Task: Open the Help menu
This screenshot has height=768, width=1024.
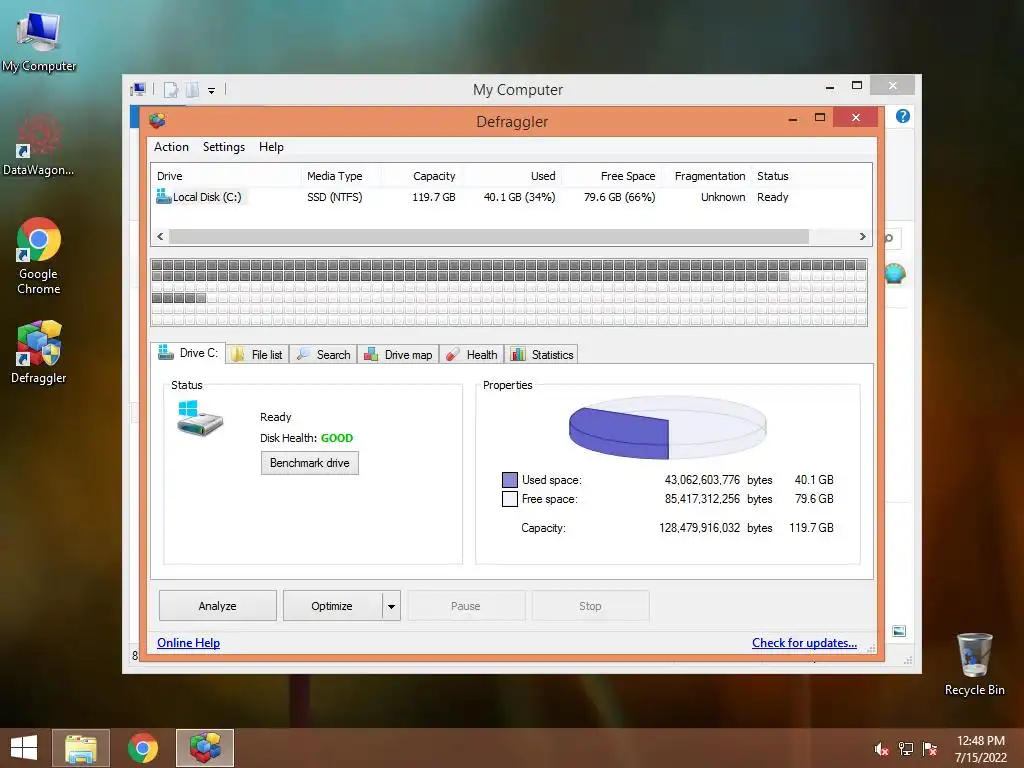Action: [x=271, y=147]
